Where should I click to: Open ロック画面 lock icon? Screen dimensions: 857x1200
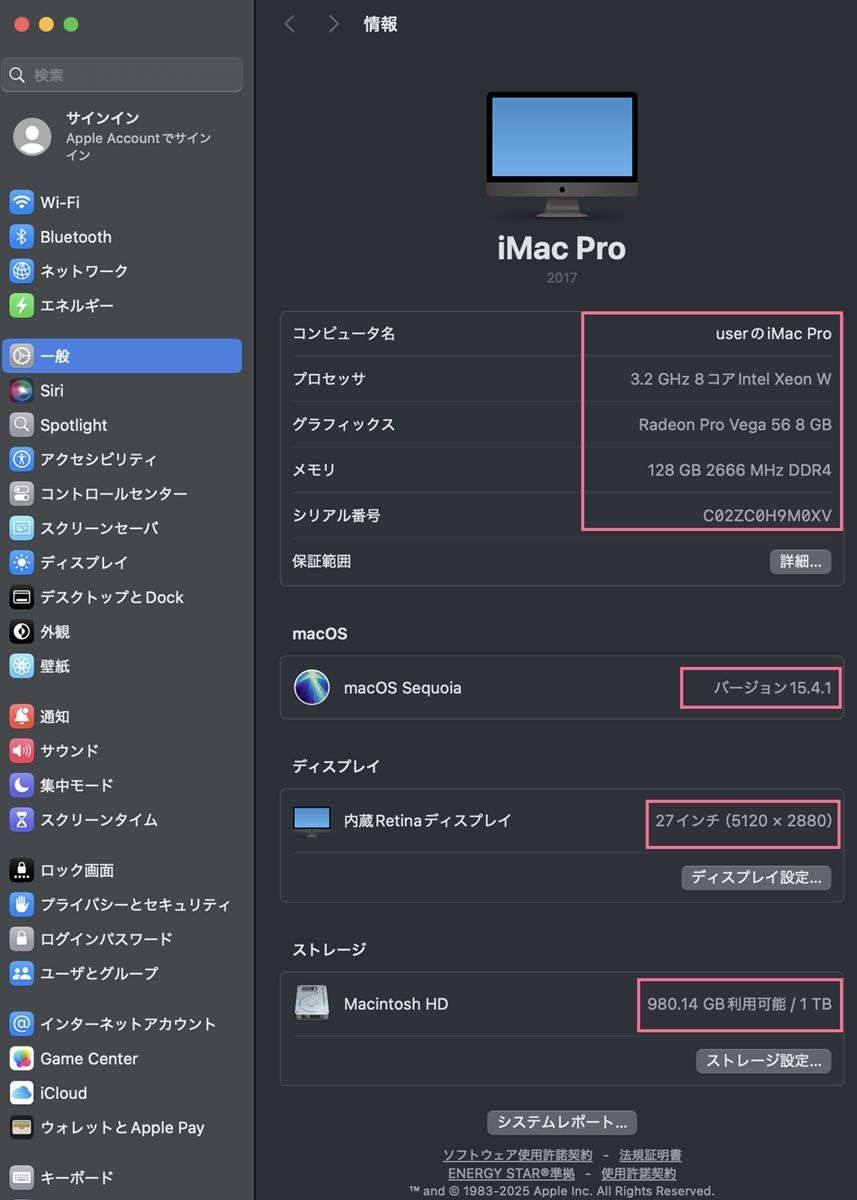[22, 870]
